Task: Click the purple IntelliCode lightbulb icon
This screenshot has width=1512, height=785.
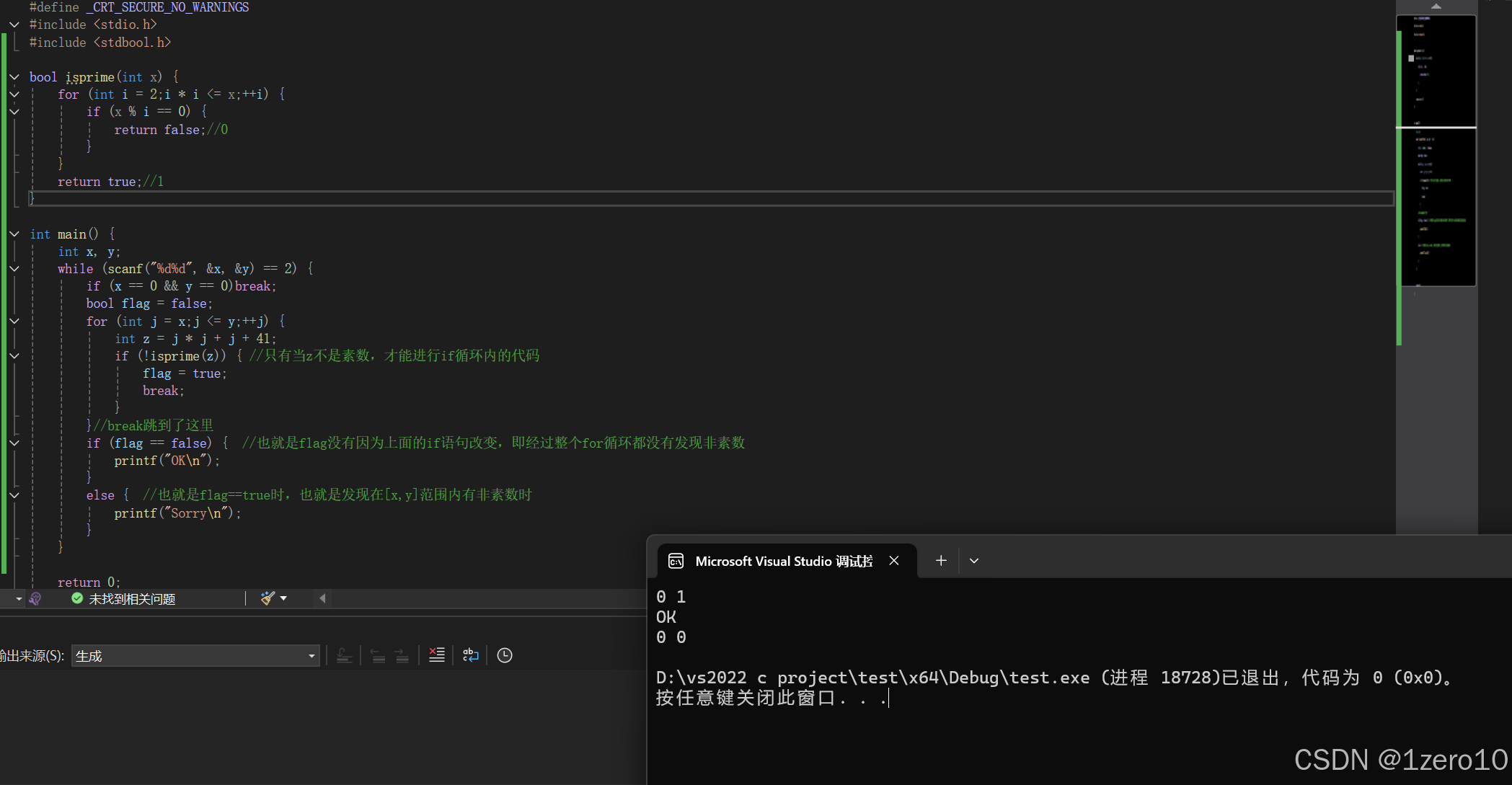Action: [x=35, y=598]
